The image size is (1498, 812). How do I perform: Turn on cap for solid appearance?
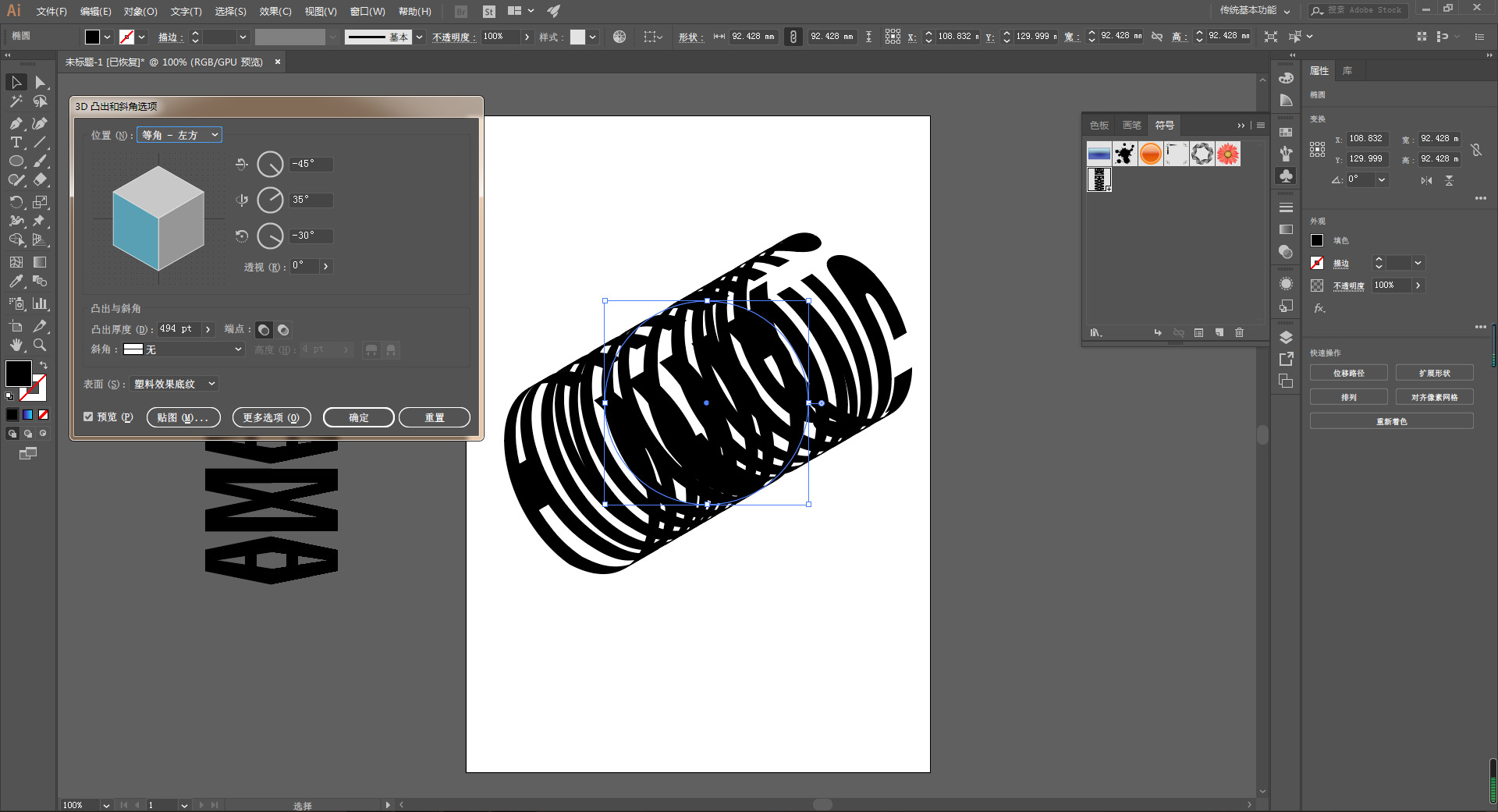click(x=264, y=330)
